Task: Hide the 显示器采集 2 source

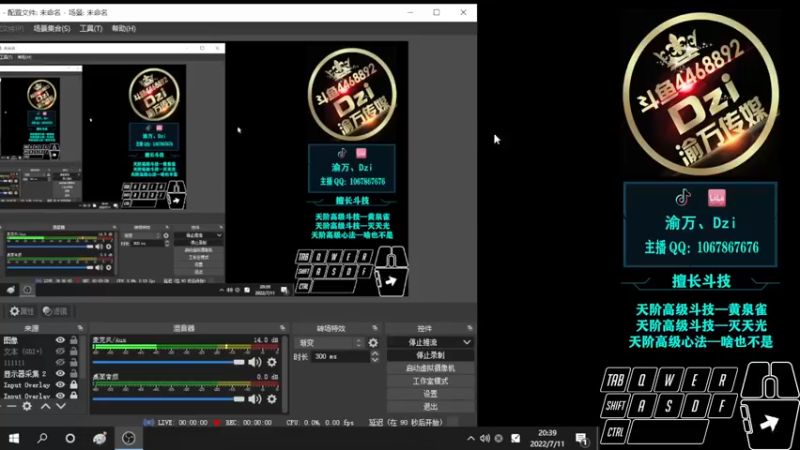Action: click(60, 373)
